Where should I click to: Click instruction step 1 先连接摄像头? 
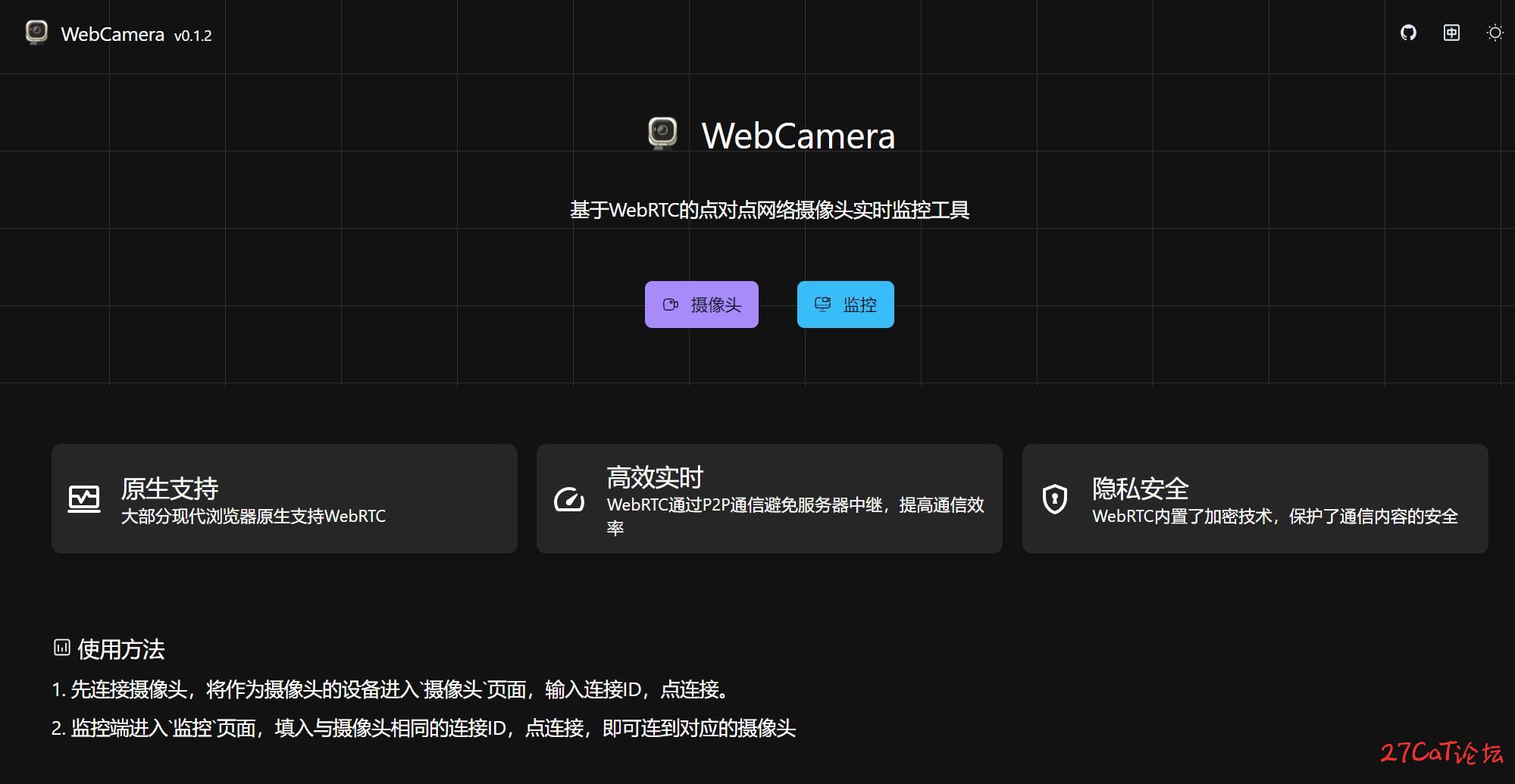coord(392,689)
